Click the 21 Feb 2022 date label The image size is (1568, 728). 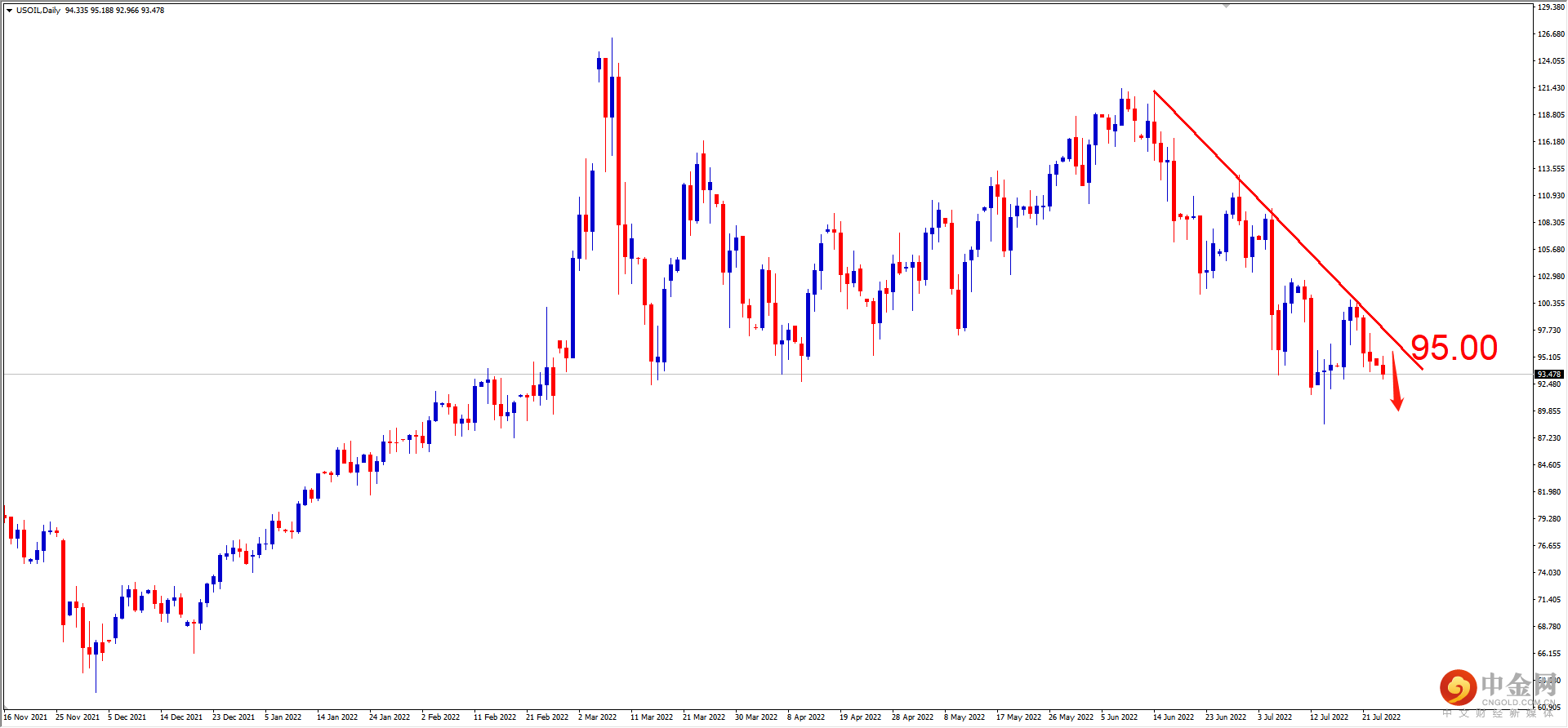(547, 717)
